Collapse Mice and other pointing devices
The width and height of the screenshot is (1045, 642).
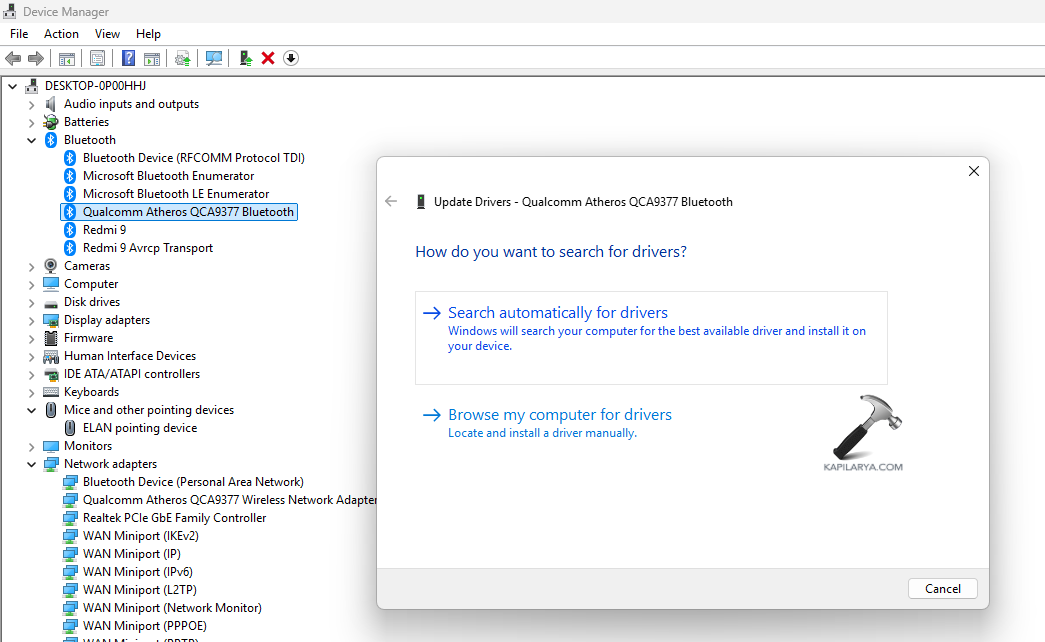coord(31,410)
